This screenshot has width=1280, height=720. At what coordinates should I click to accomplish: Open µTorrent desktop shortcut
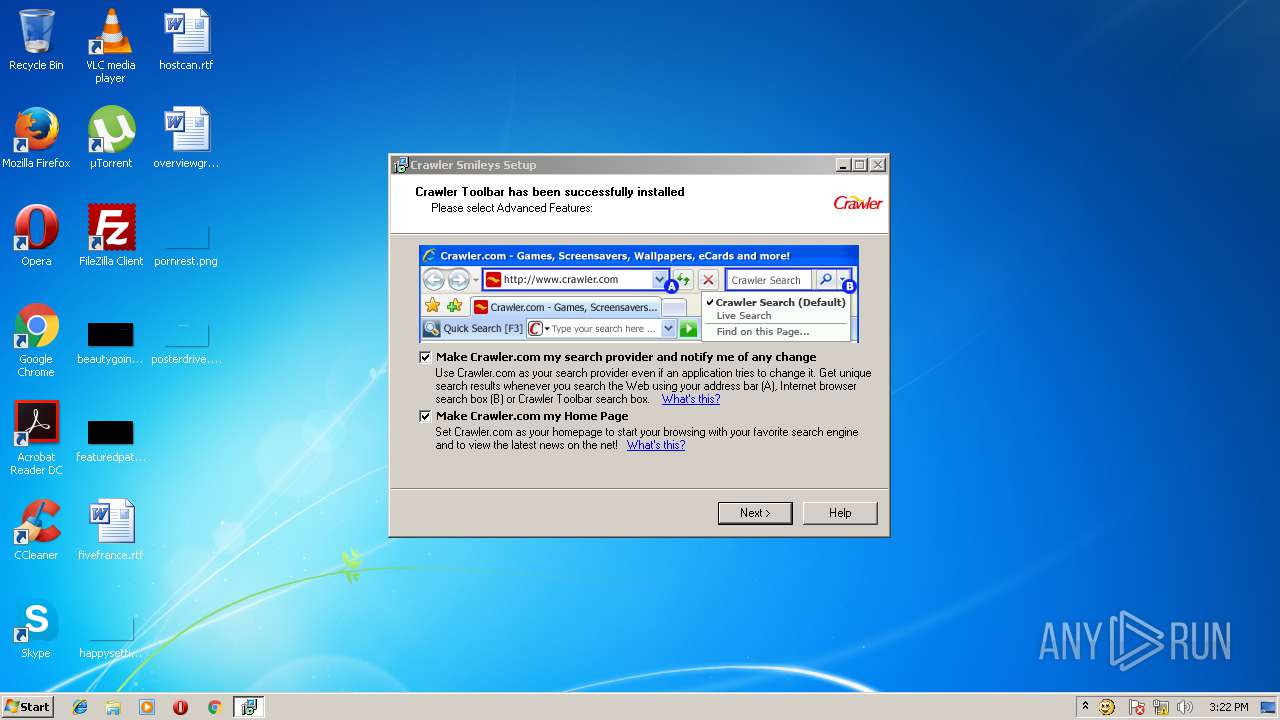point(110,138)
